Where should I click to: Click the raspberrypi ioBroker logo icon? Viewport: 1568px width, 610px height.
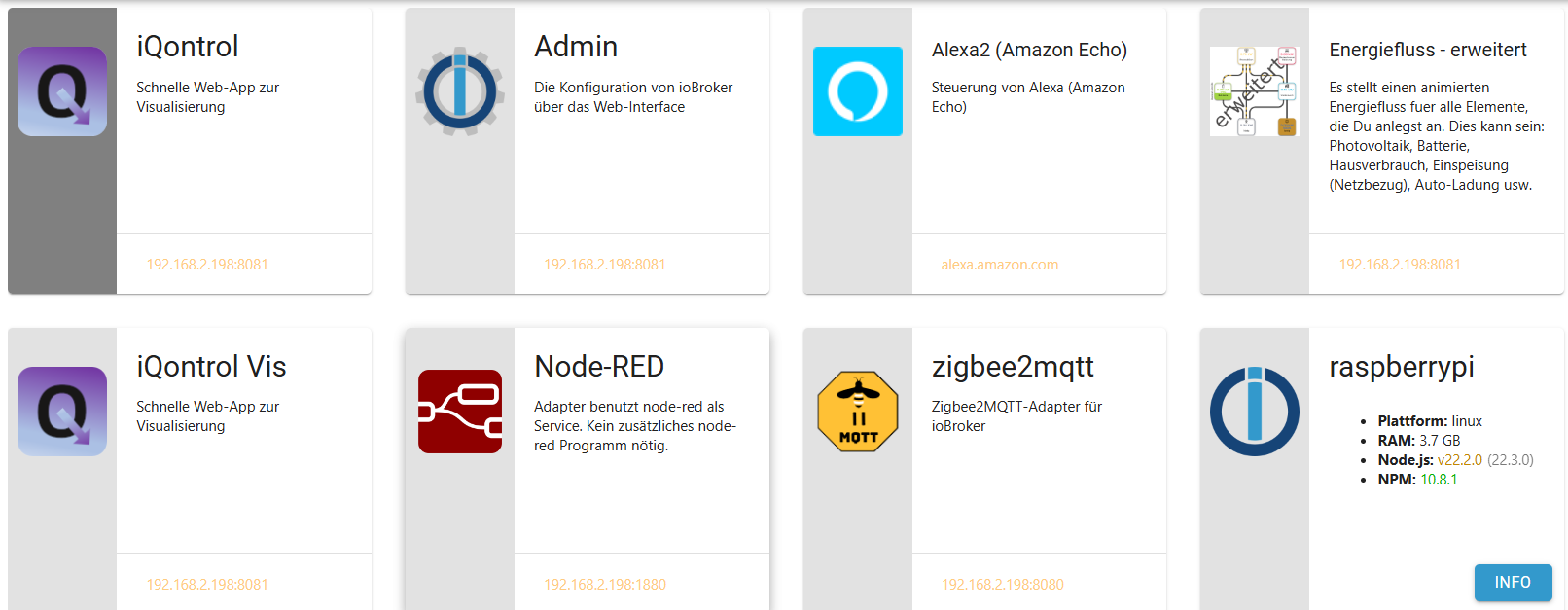coord(1254,412)
